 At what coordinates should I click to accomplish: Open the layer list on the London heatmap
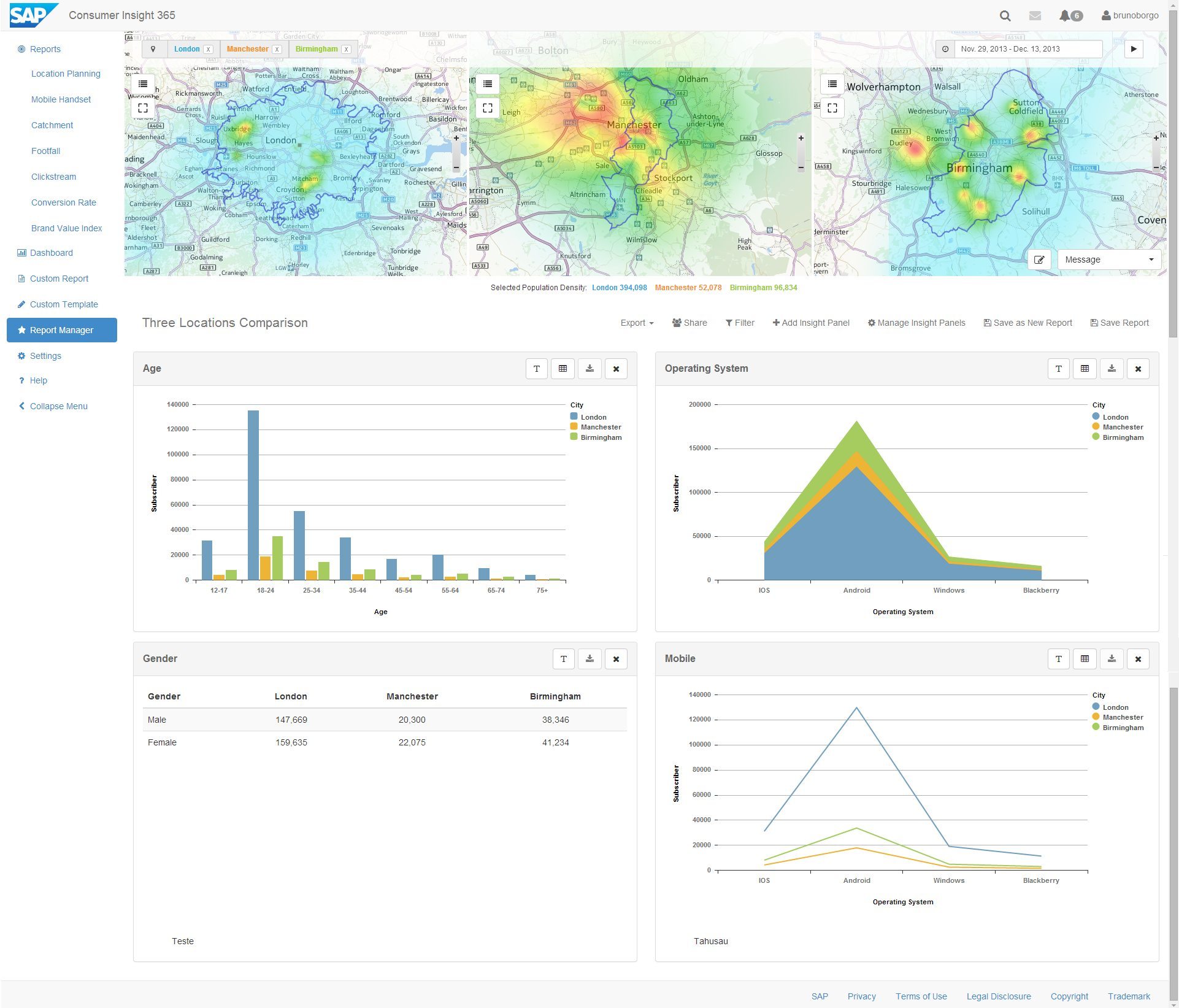point(144,84)
